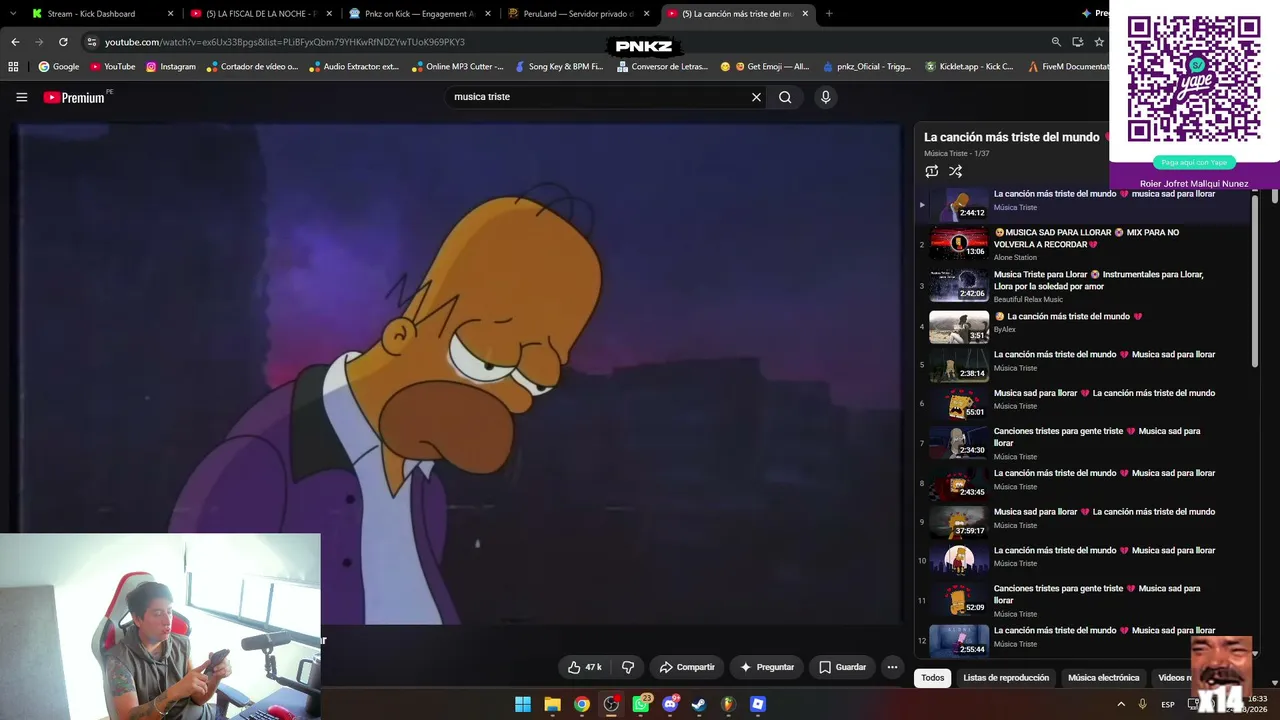
Task: Share the video with Compartir
Action: click(687, 667)
